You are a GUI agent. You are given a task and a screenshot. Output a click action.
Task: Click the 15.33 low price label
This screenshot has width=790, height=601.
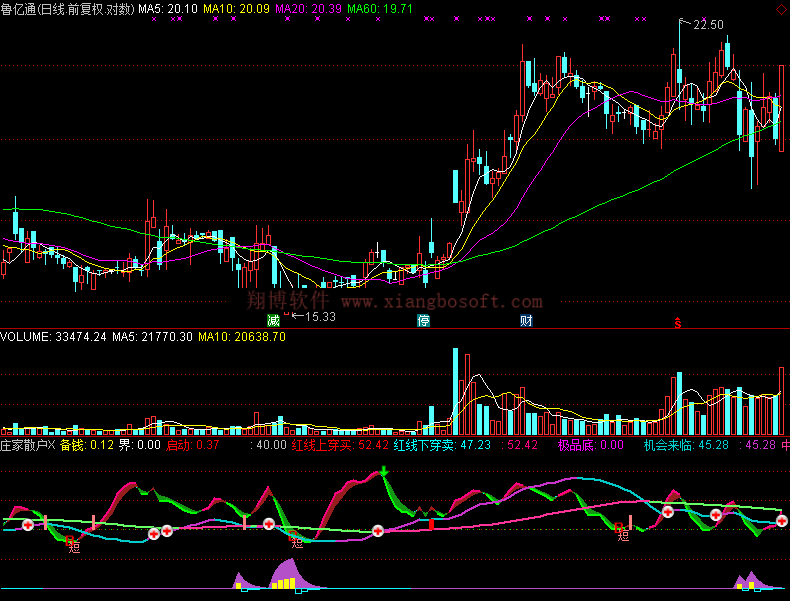point(319,316)
